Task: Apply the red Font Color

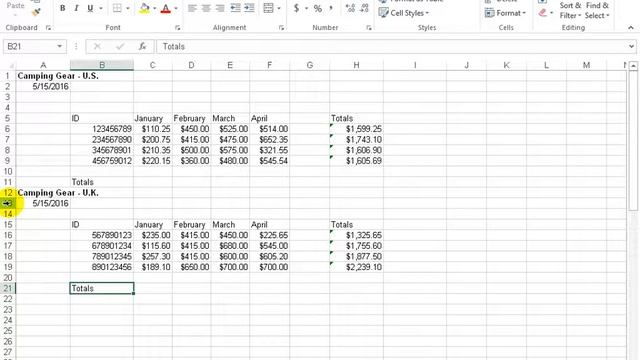Action: tap(165, 8)
